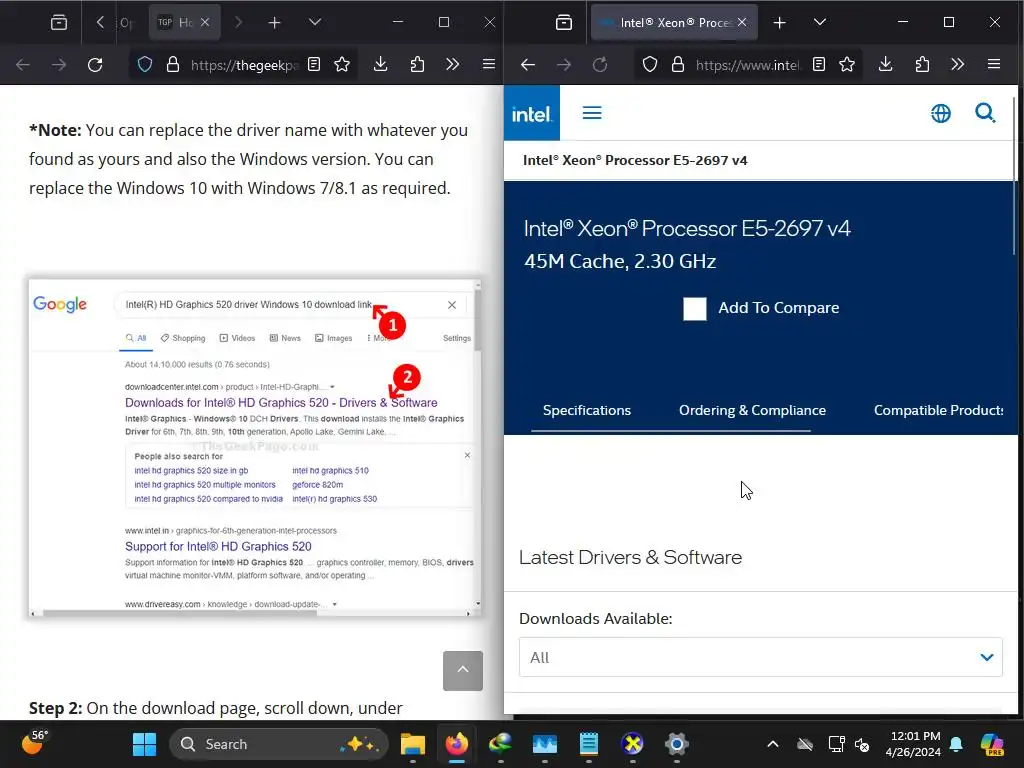Click reload in the left Firefox window
This screenshot has height=768, width=1024.
[x=95, y=65]
